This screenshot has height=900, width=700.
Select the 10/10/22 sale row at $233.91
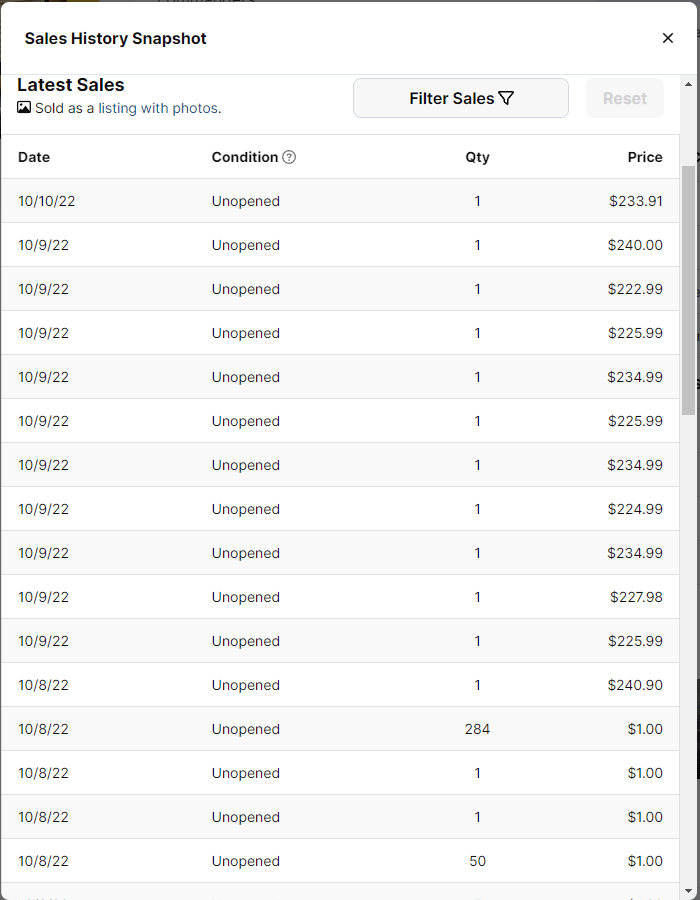point(340,201)
